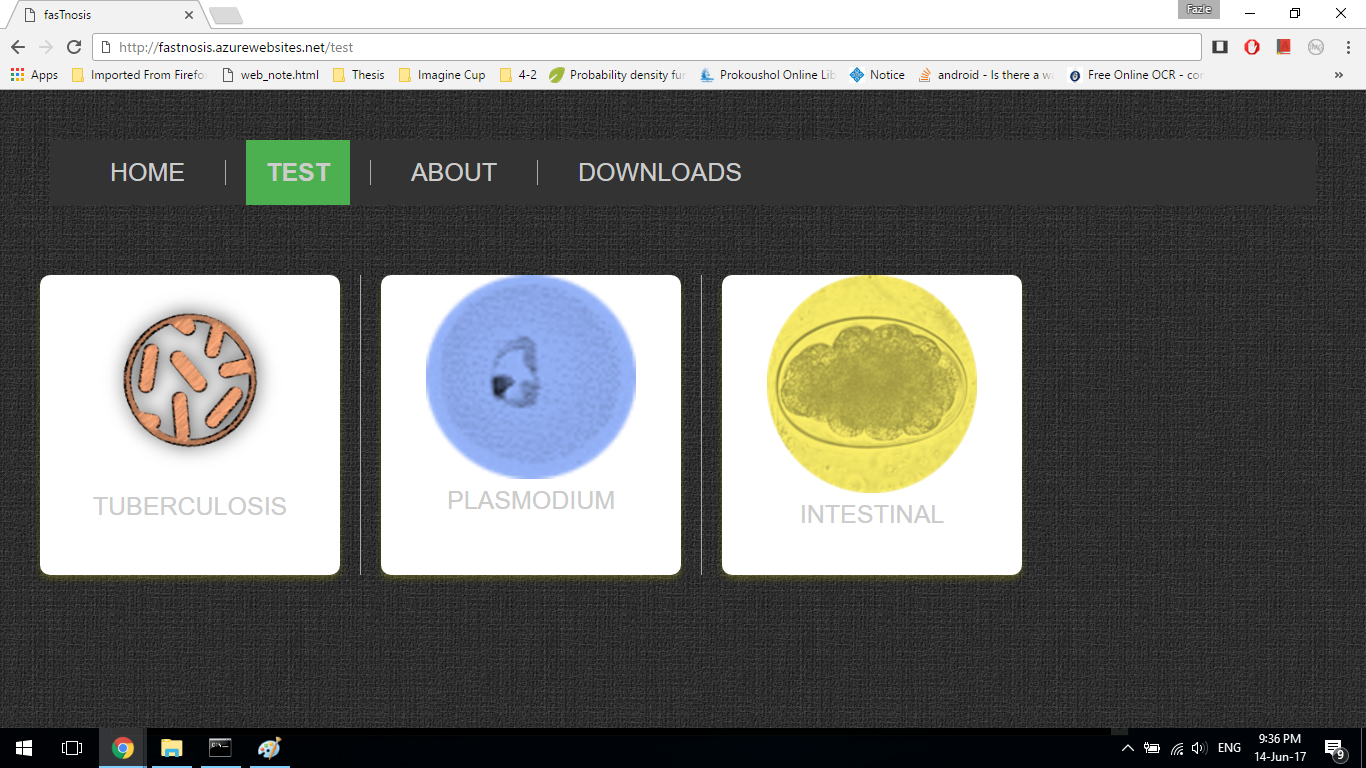This screenshot has height=768, width=1366.
Task: Open the Paint app on the taskbar
Action: coord(269,748)
